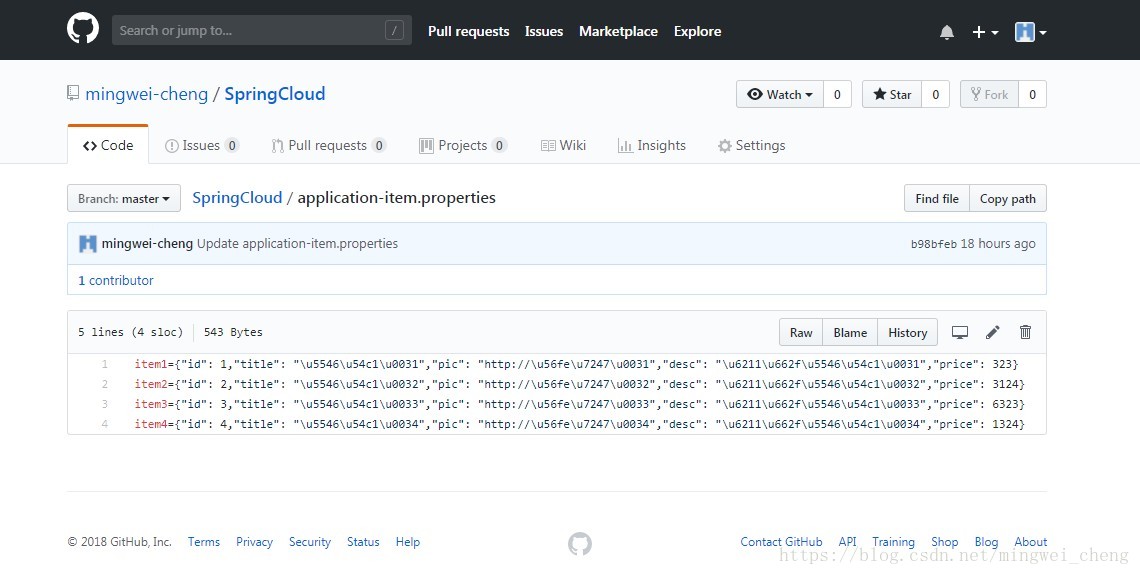Open the Blog footer link
Screen dimensions: 1140x575
point(986,542)
